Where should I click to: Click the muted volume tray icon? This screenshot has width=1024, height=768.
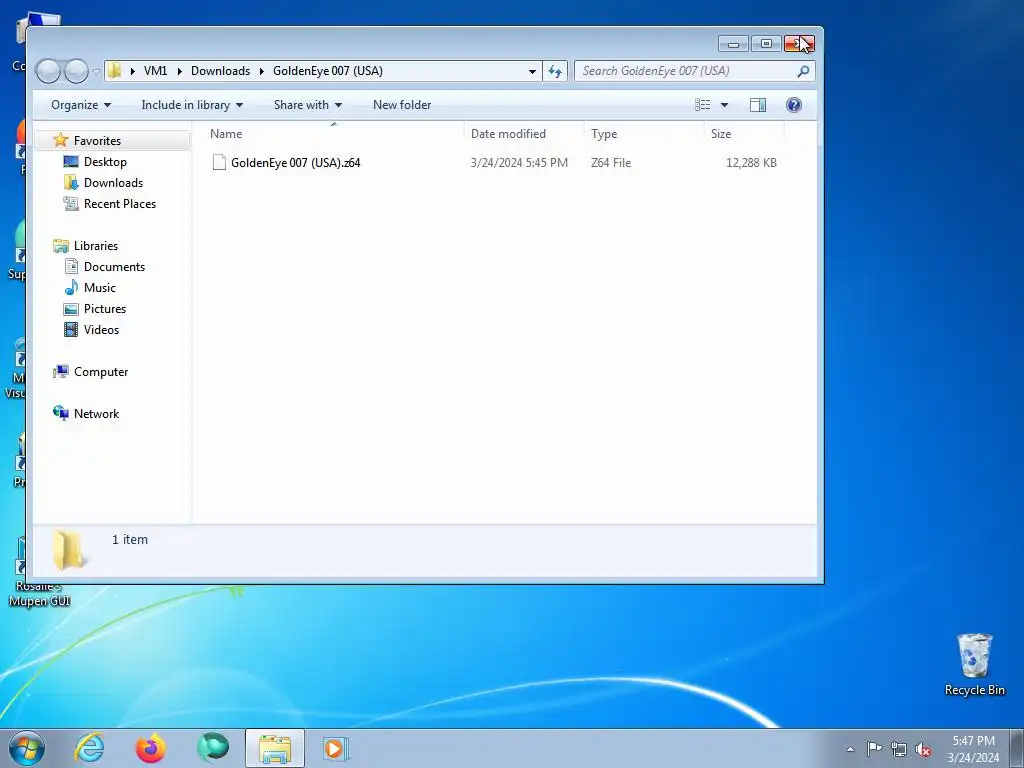[x=923, y=749]
